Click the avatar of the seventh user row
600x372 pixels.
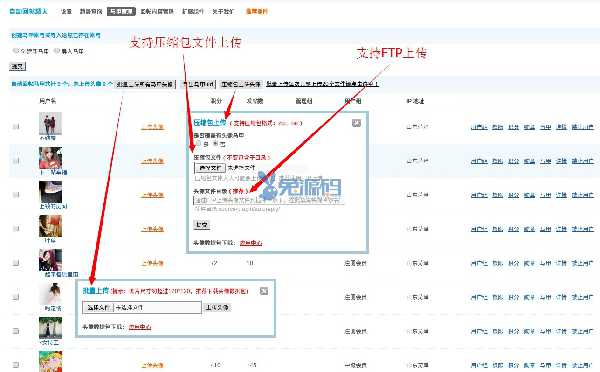point(50,328)
